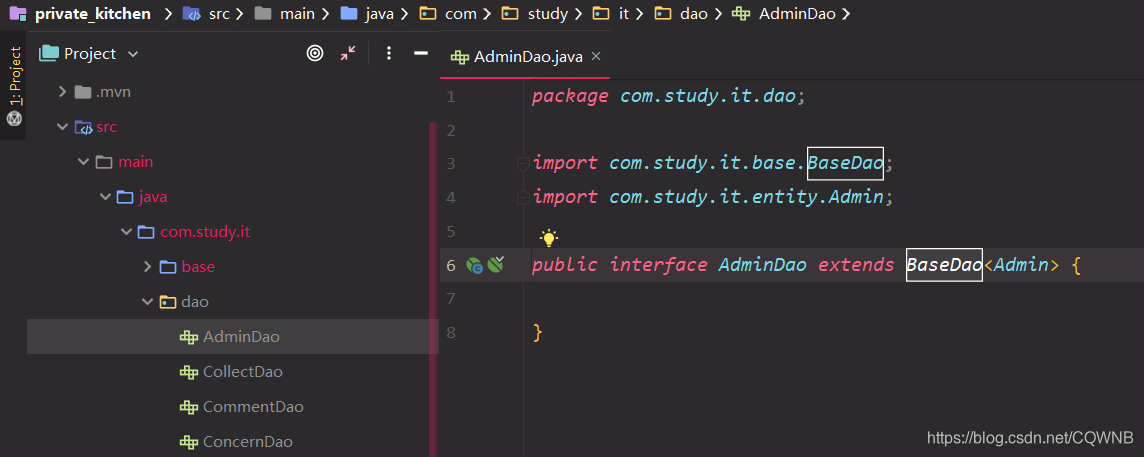The image size is (1144, 457).
Task: Click study in the breadcrumb bar
Action: [x=547, y=14]
